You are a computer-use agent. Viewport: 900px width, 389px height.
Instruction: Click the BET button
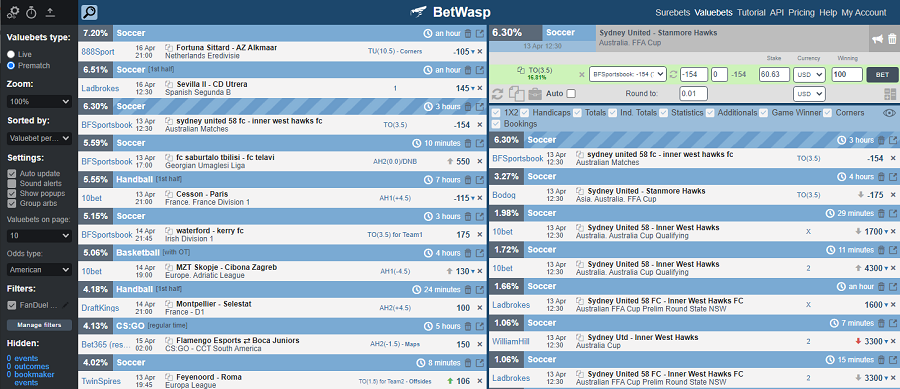[x=882, y=75]
